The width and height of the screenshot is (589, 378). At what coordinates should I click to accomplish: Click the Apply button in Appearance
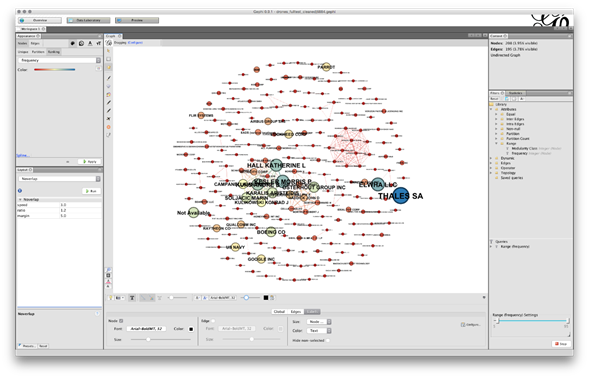89,162
